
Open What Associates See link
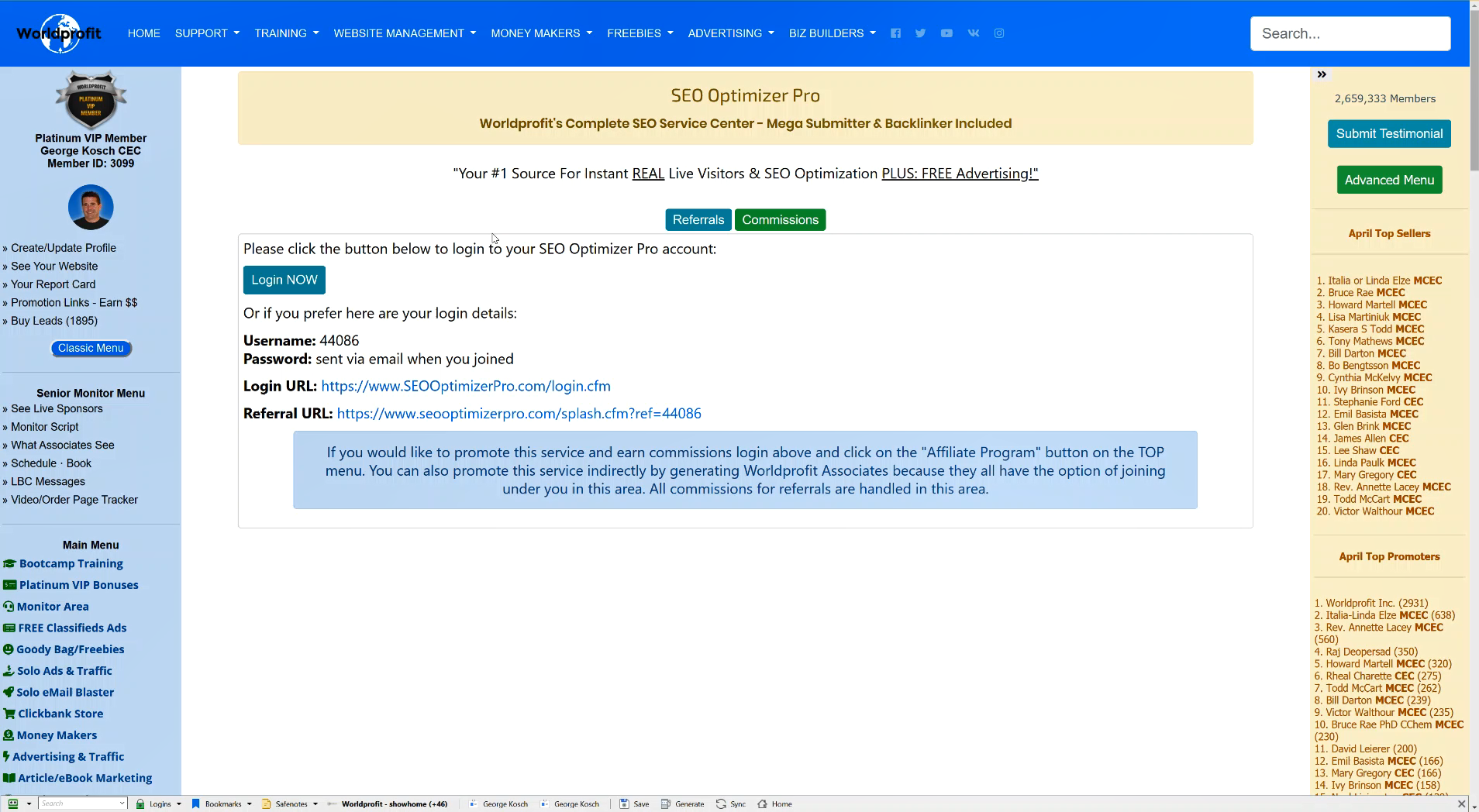click(x=63, y=446)
